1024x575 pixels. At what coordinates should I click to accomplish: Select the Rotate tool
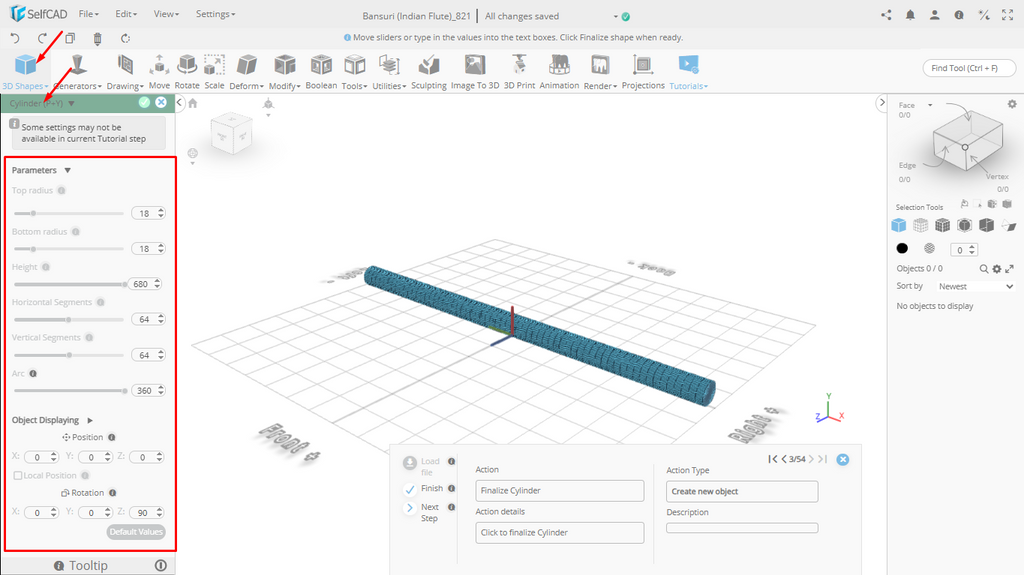pyautogui.click(x=187, y=70)
